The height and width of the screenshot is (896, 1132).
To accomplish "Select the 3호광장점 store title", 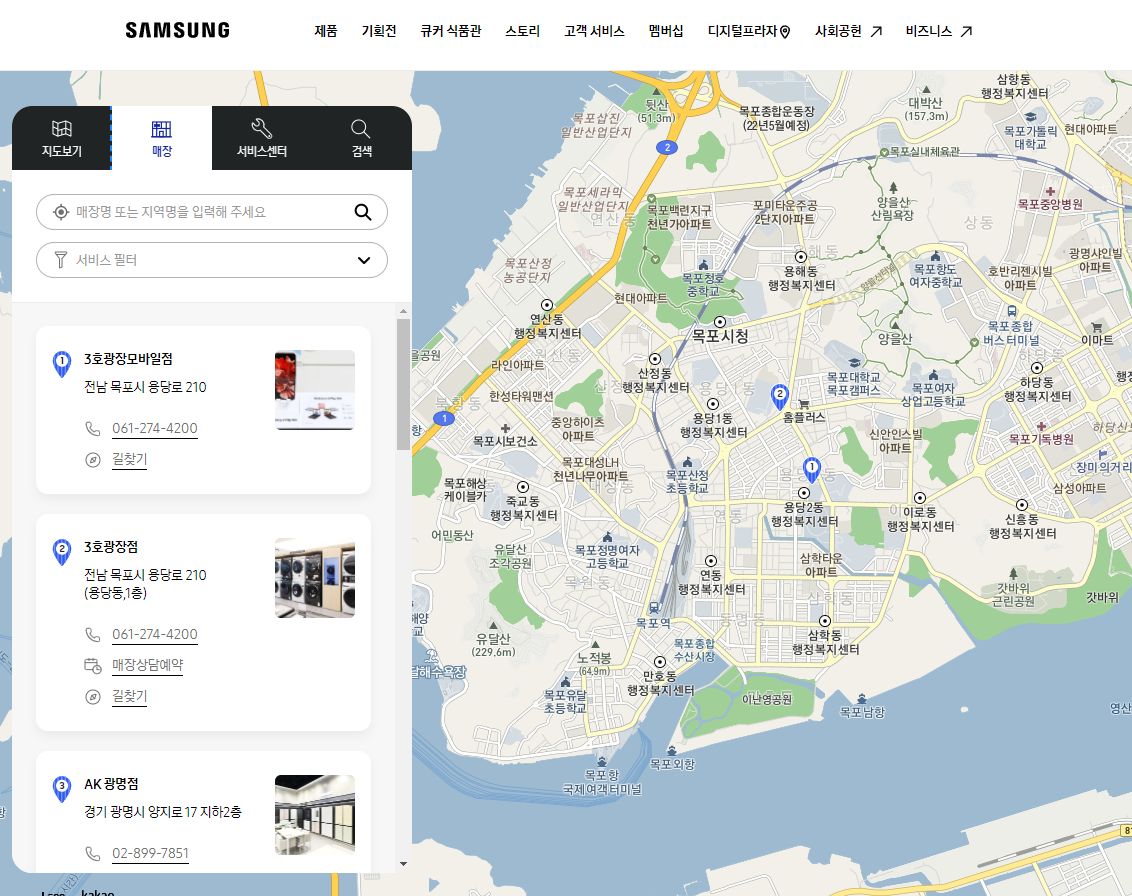I will pyautogui.click(x=111, y=547).
